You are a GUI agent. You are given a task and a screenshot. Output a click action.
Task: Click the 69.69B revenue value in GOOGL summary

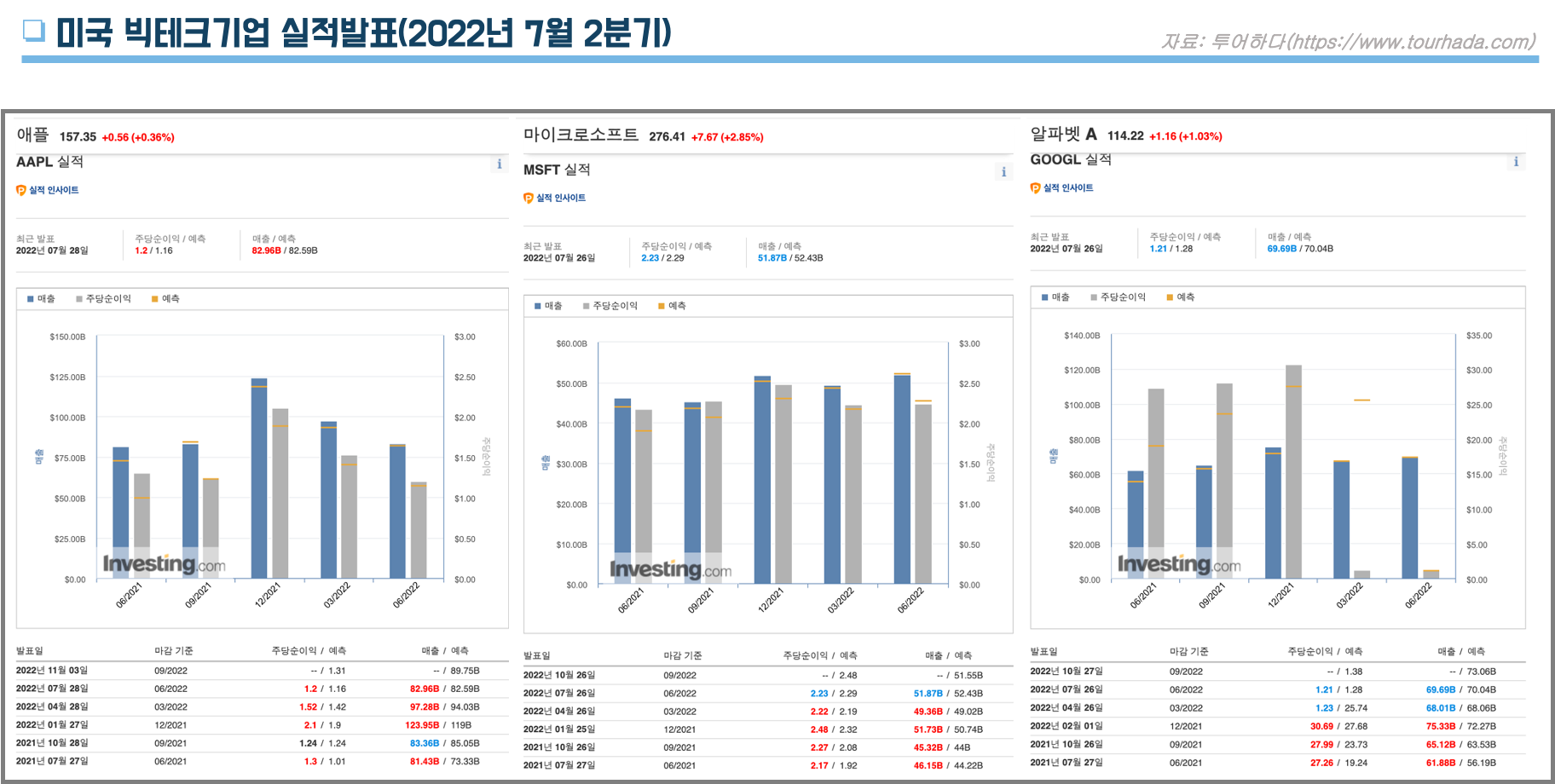click(x=1281, y=249)
